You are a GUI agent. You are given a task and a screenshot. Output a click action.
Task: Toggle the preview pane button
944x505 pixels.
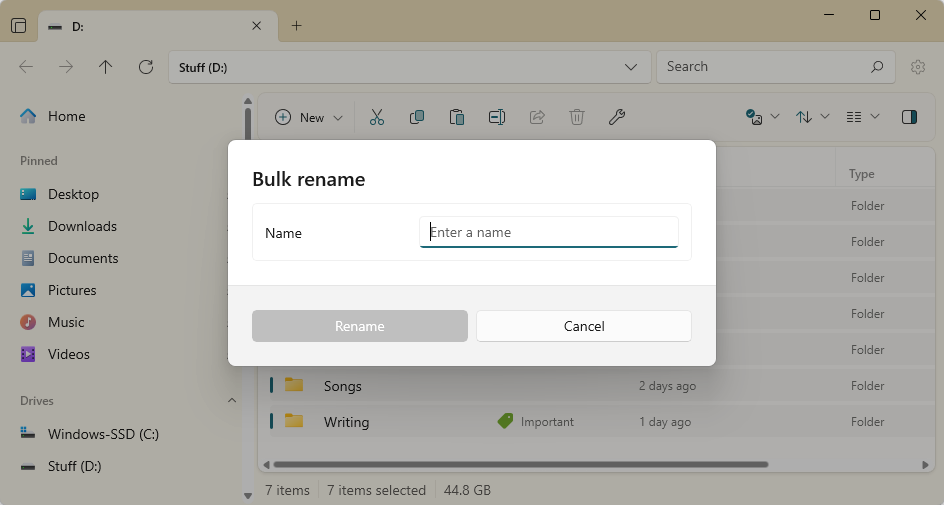tap(909, 117)
